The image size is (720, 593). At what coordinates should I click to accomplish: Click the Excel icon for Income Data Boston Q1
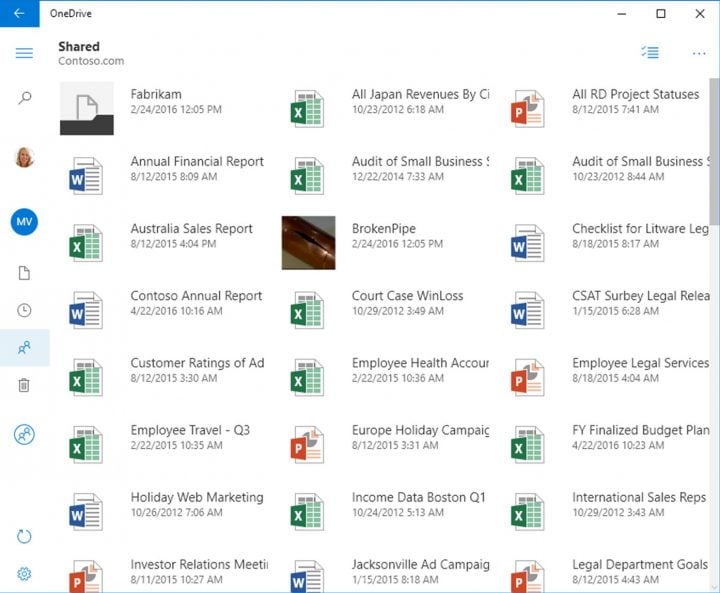click(x=307, y=512)
